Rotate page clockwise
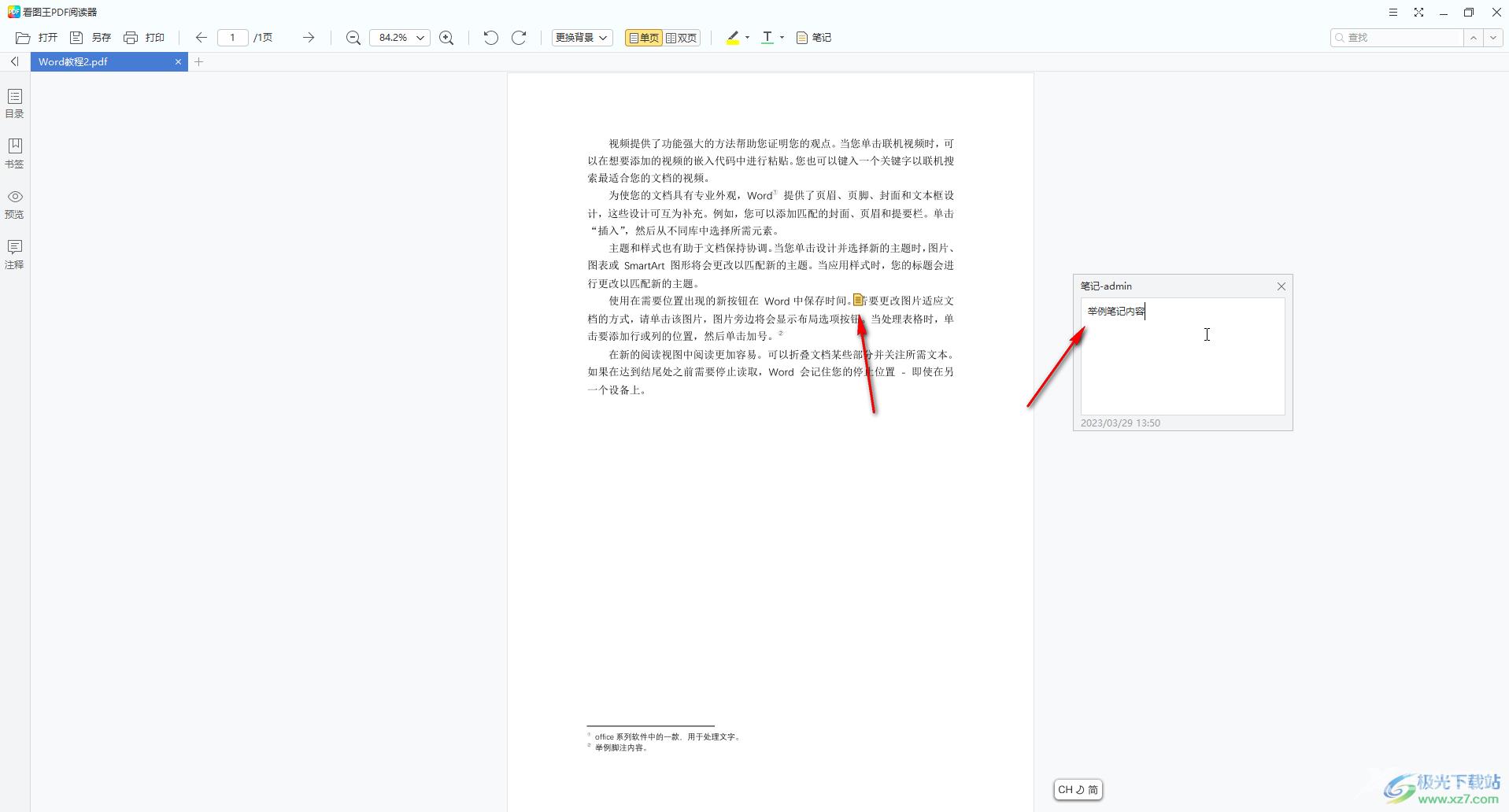The image size is (1509, 812). coord(519,38)
